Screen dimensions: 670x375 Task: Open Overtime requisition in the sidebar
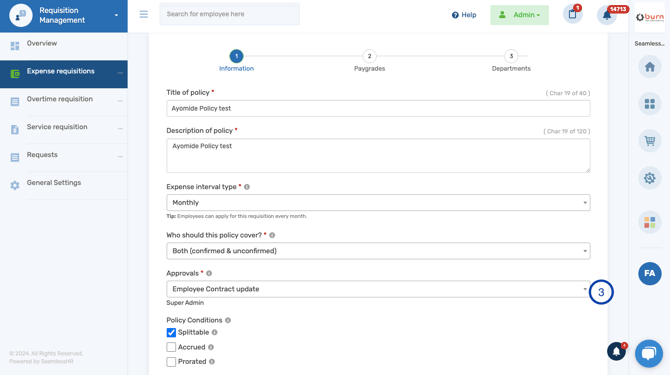pyautogui.click(x=64, y=102)
